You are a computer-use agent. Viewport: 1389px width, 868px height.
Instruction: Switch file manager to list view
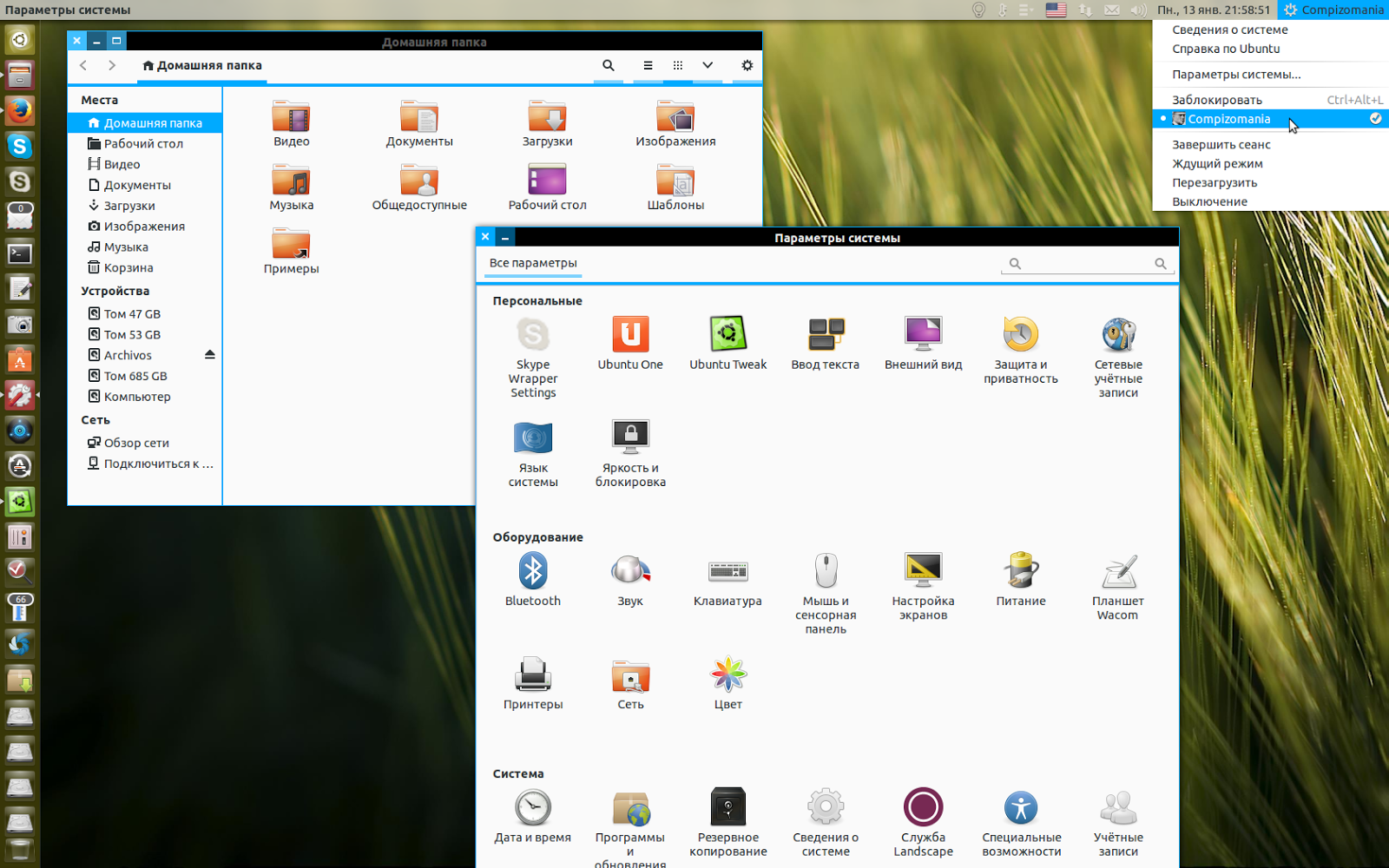648,65
